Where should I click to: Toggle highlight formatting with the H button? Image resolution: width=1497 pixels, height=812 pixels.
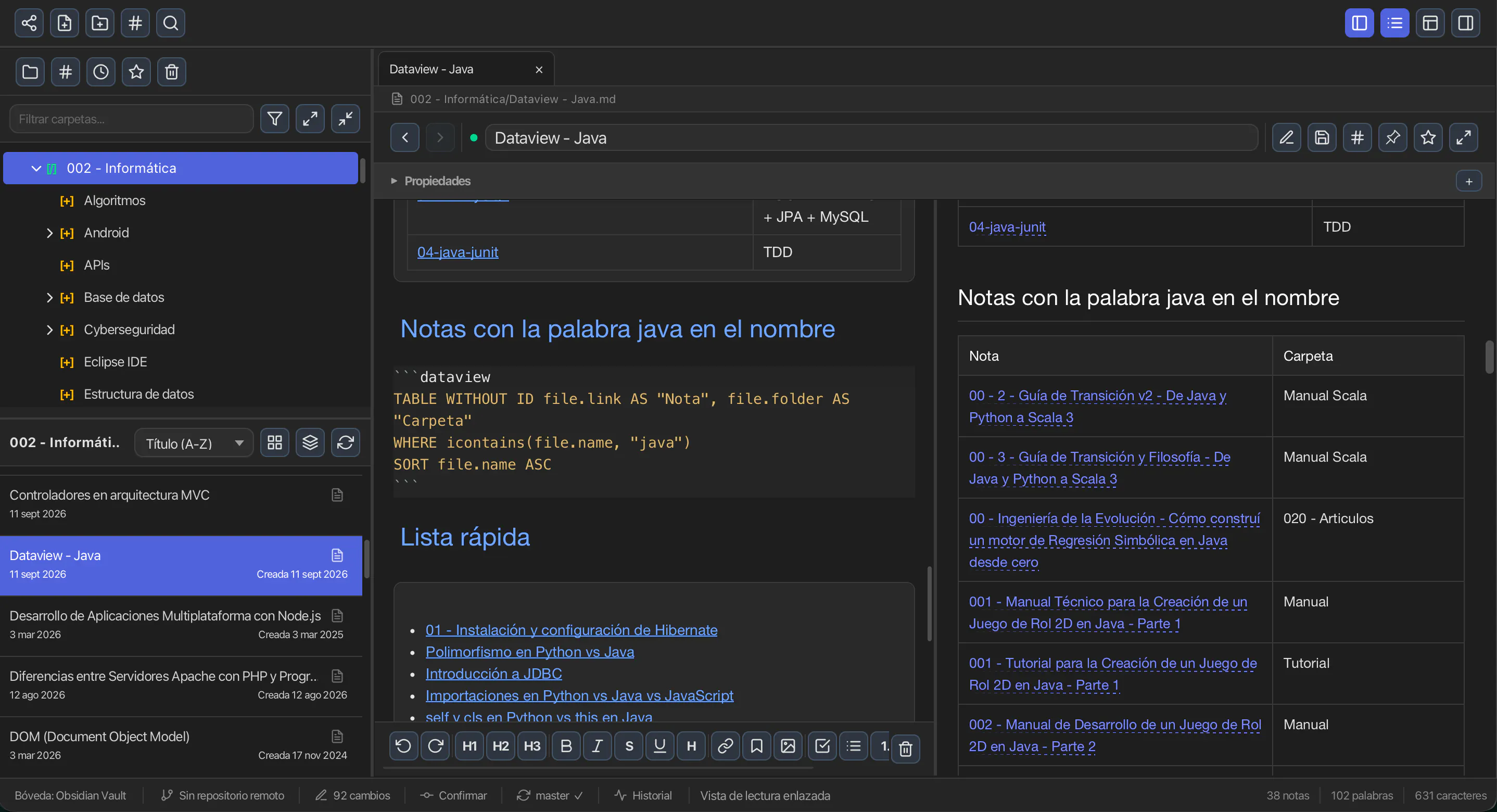[x=692, y=746]
